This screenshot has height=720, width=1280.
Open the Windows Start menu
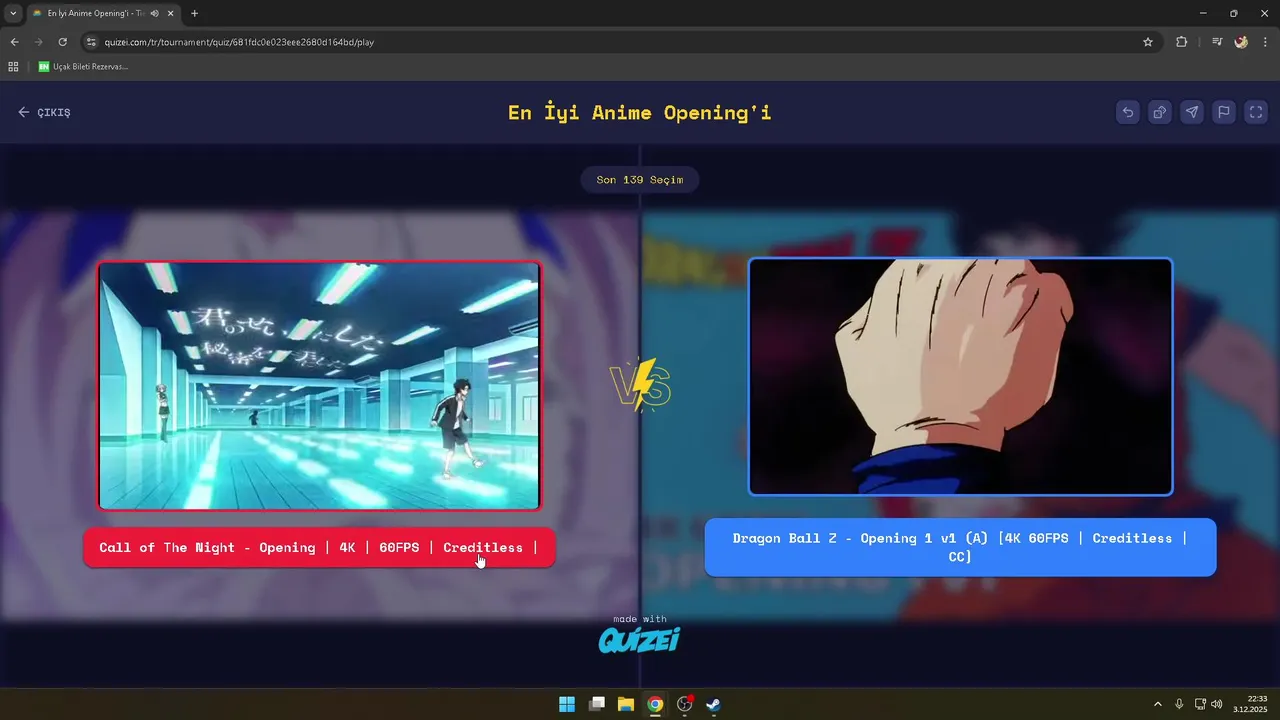click(567, 704)
